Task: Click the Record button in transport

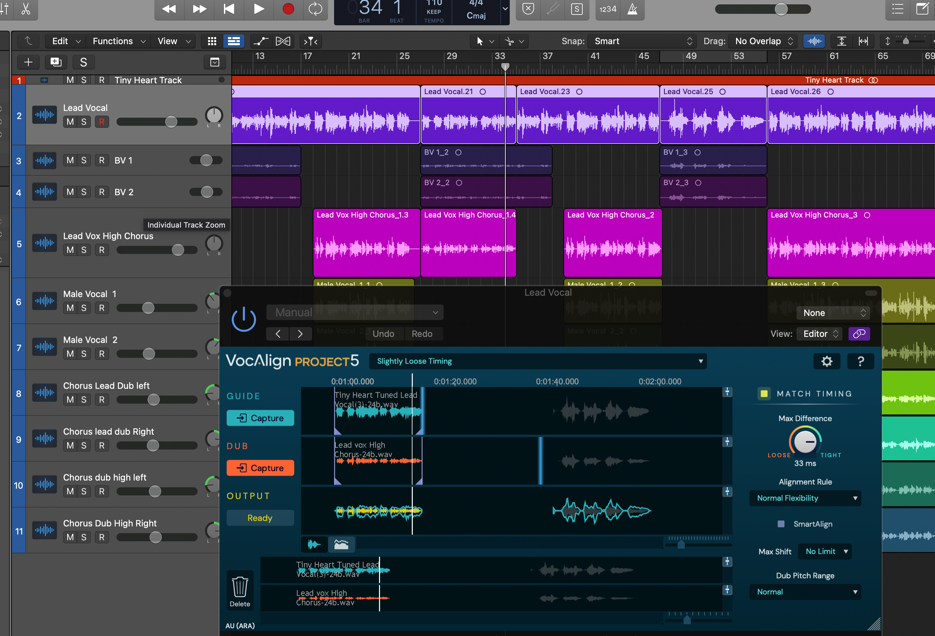Action: (288, 9)
